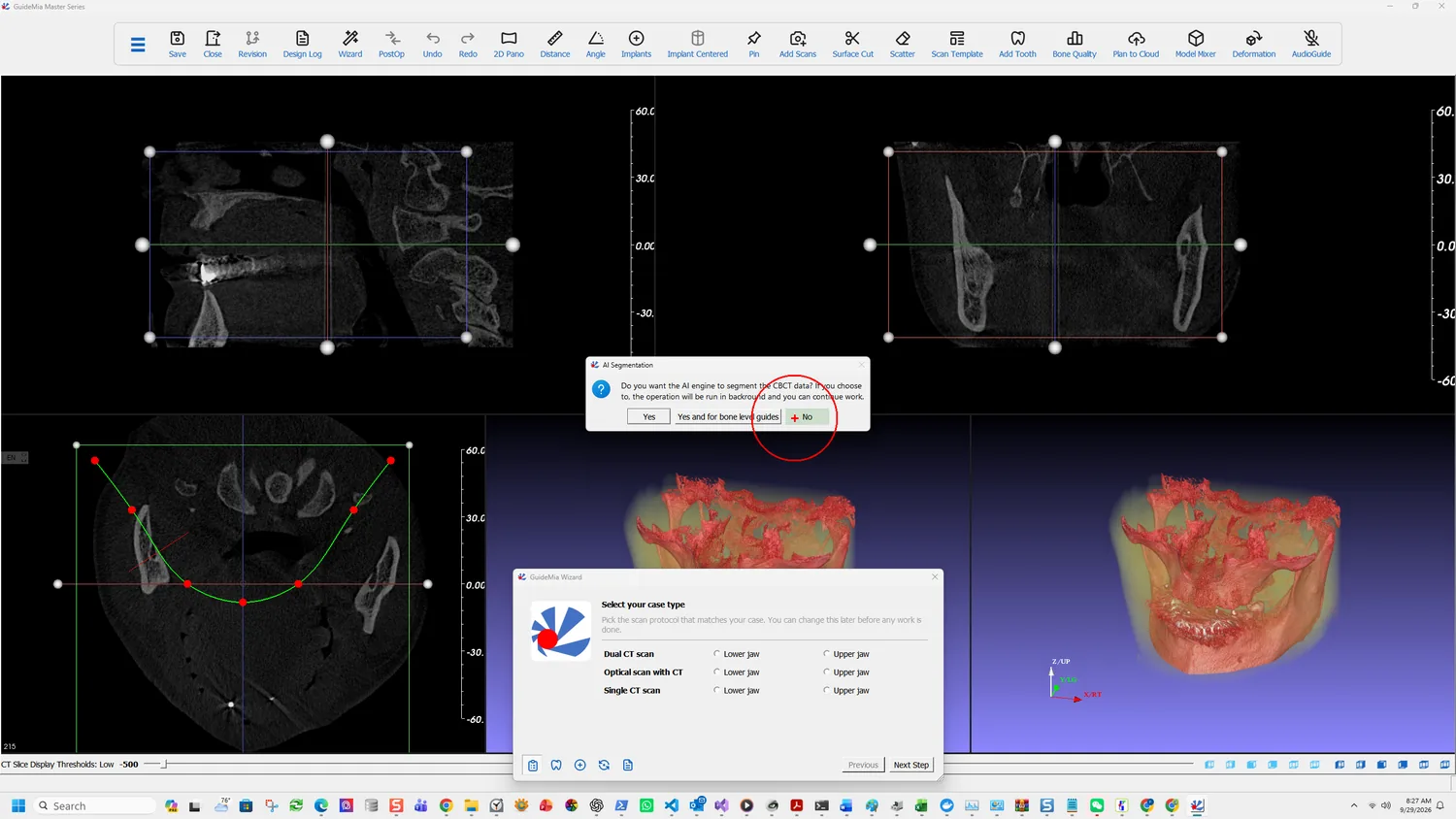Open the Bone Quality tool
The width and height of the screenshot is (1456, 819).
[x=1075, y=45]
